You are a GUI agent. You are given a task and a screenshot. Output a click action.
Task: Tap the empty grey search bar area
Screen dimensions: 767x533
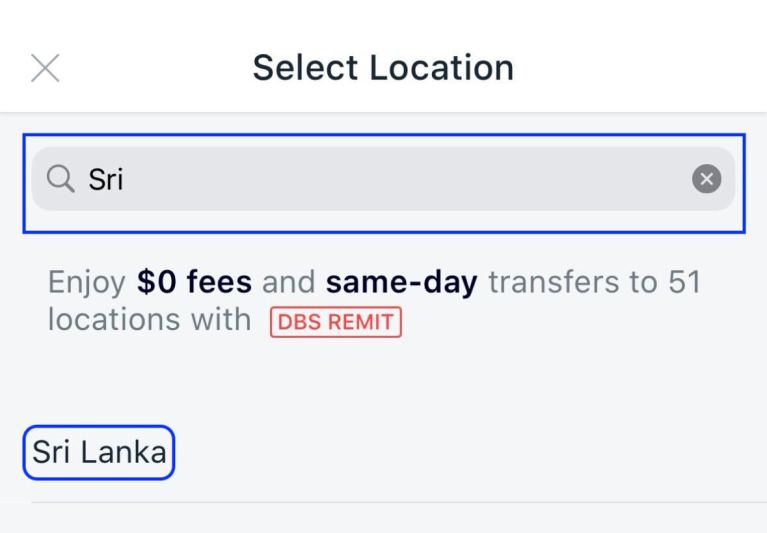(x=406, y=179)
